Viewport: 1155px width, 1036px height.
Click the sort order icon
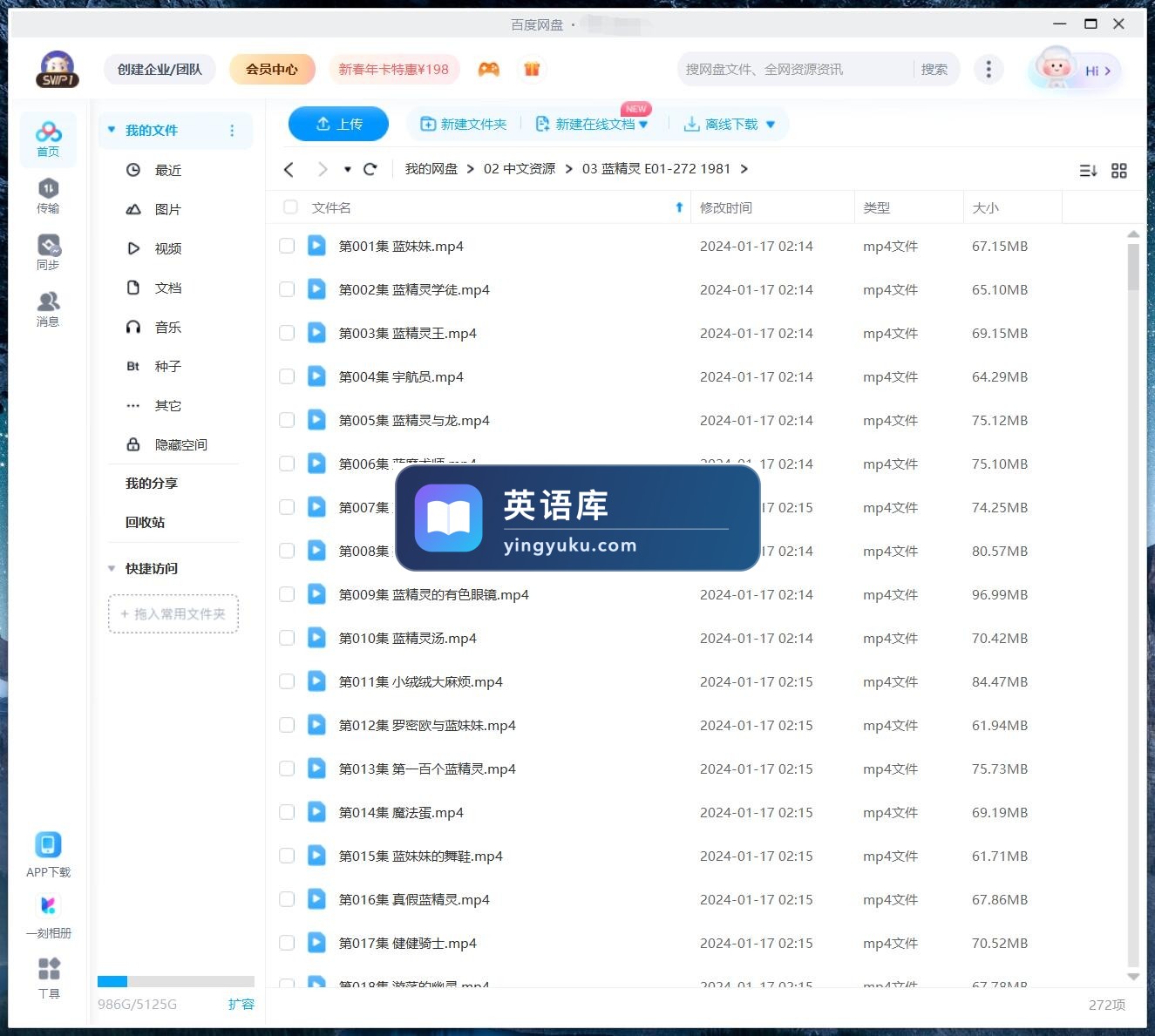pyautogui.click(x=1088, y=171)
